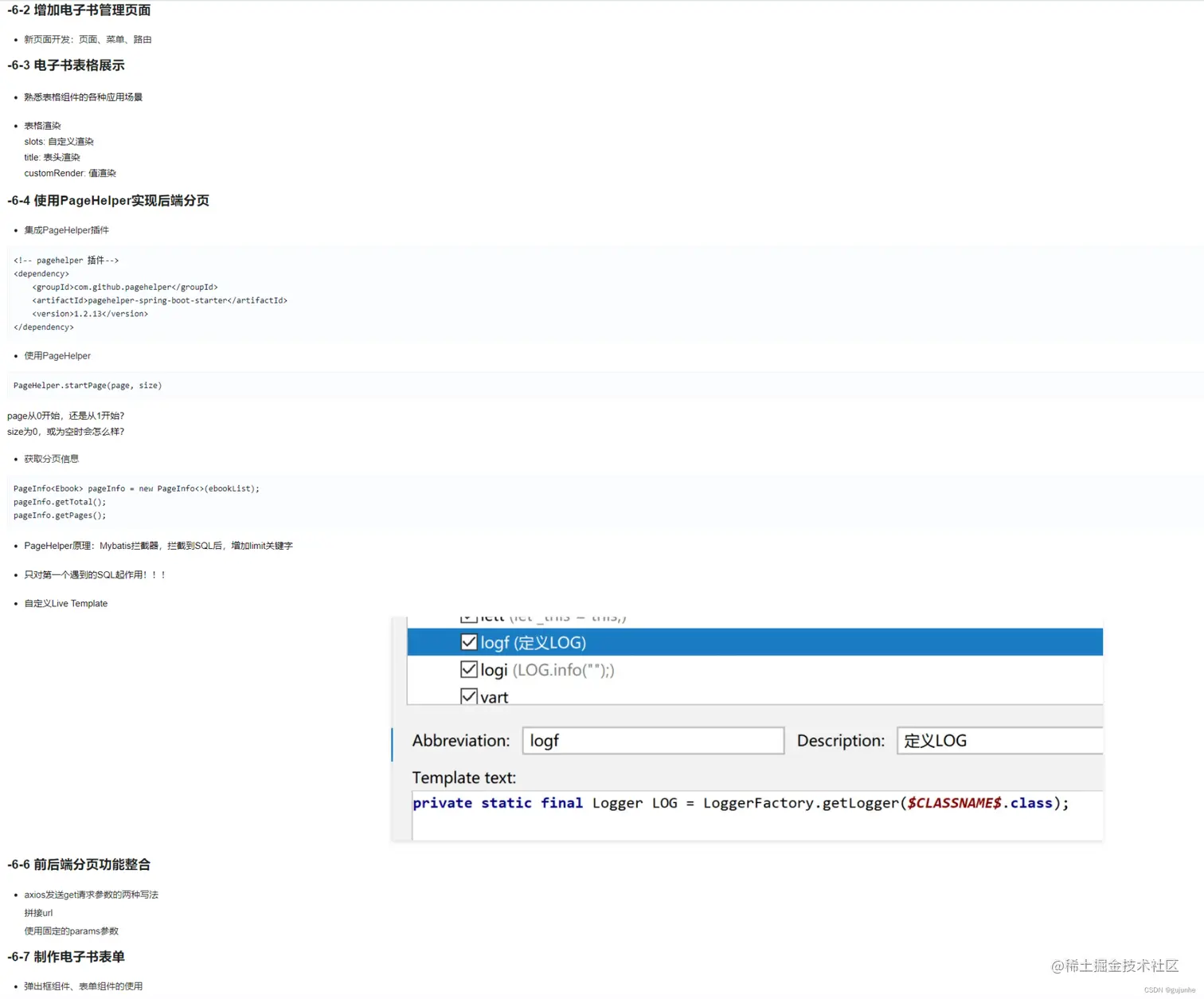The image size is (1204, 999).
Task: Click the artifactId pagehelper-spring-boot-starter line
Action: pos(160,300)
